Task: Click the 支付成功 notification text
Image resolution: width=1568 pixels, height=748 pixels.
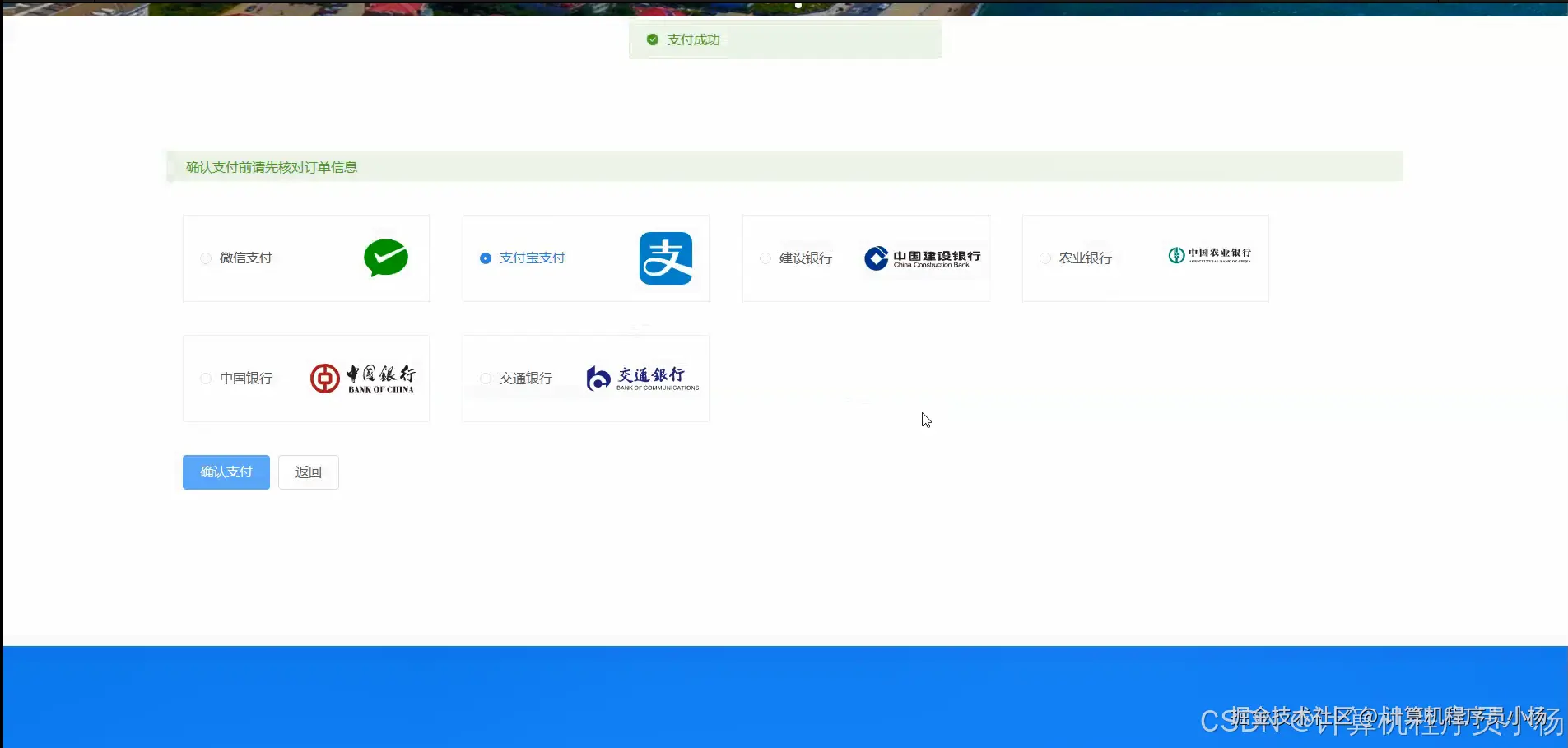Action: pyautogui.click(x=694, y=39)
